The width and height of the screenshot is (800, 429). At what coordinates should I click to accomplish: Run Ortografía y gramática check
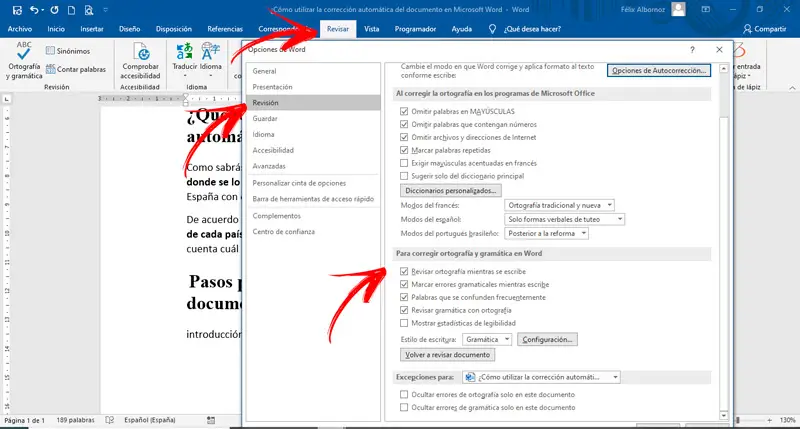23,60
